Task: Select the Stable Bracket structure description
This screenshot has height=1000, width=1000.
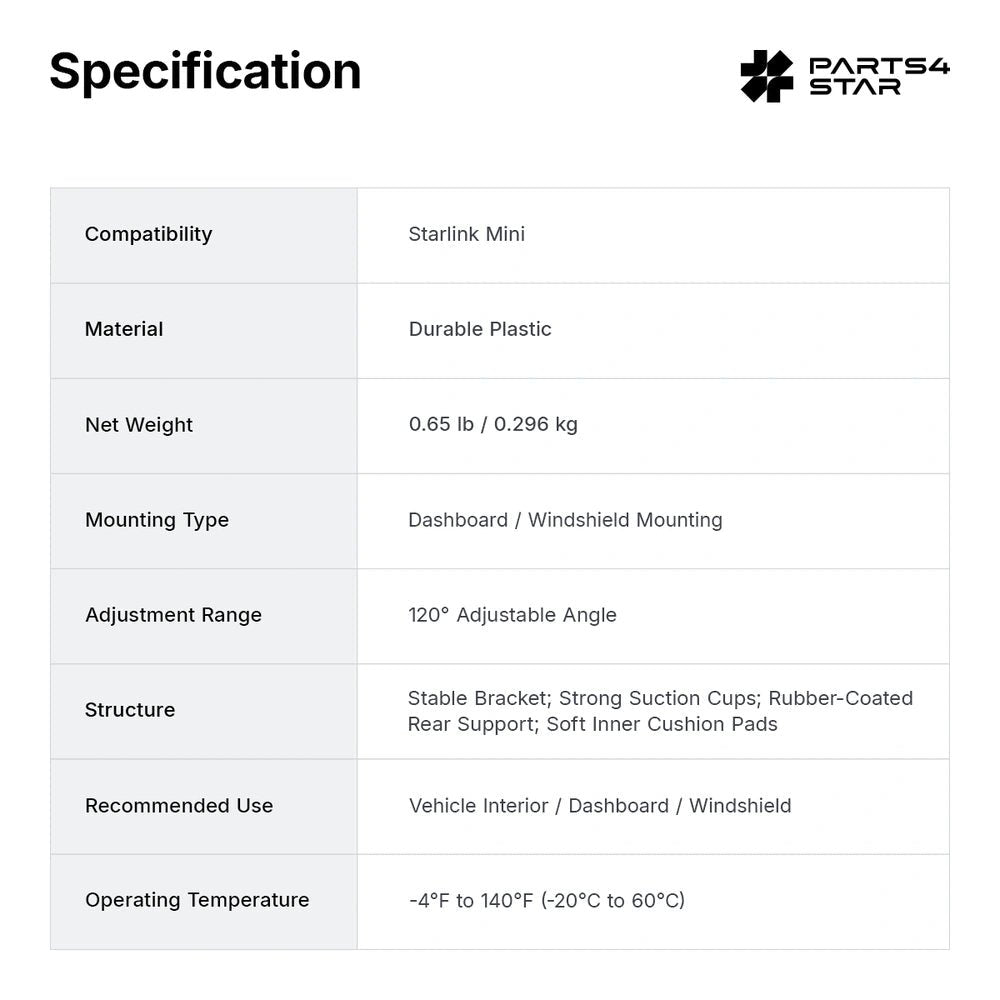Action: click(x=661, y=711)
